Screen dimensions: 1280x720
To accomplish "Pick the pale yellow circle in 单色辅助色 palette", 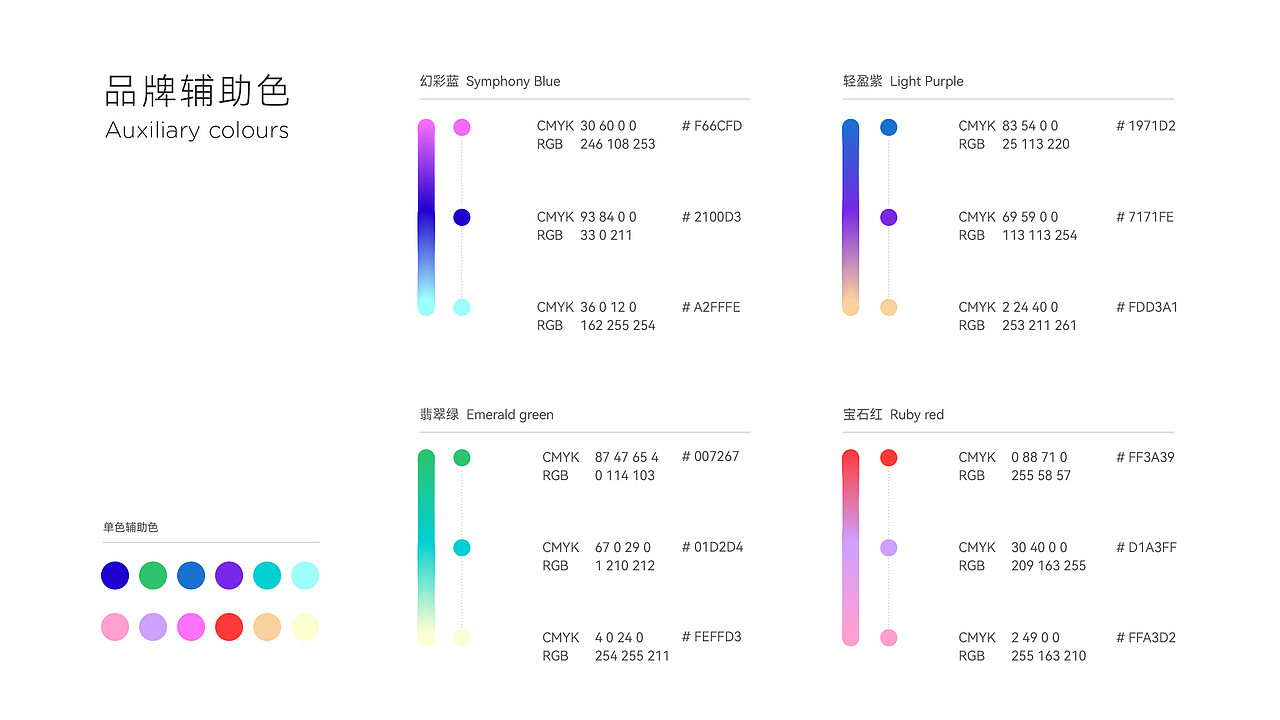I will 305,627.
